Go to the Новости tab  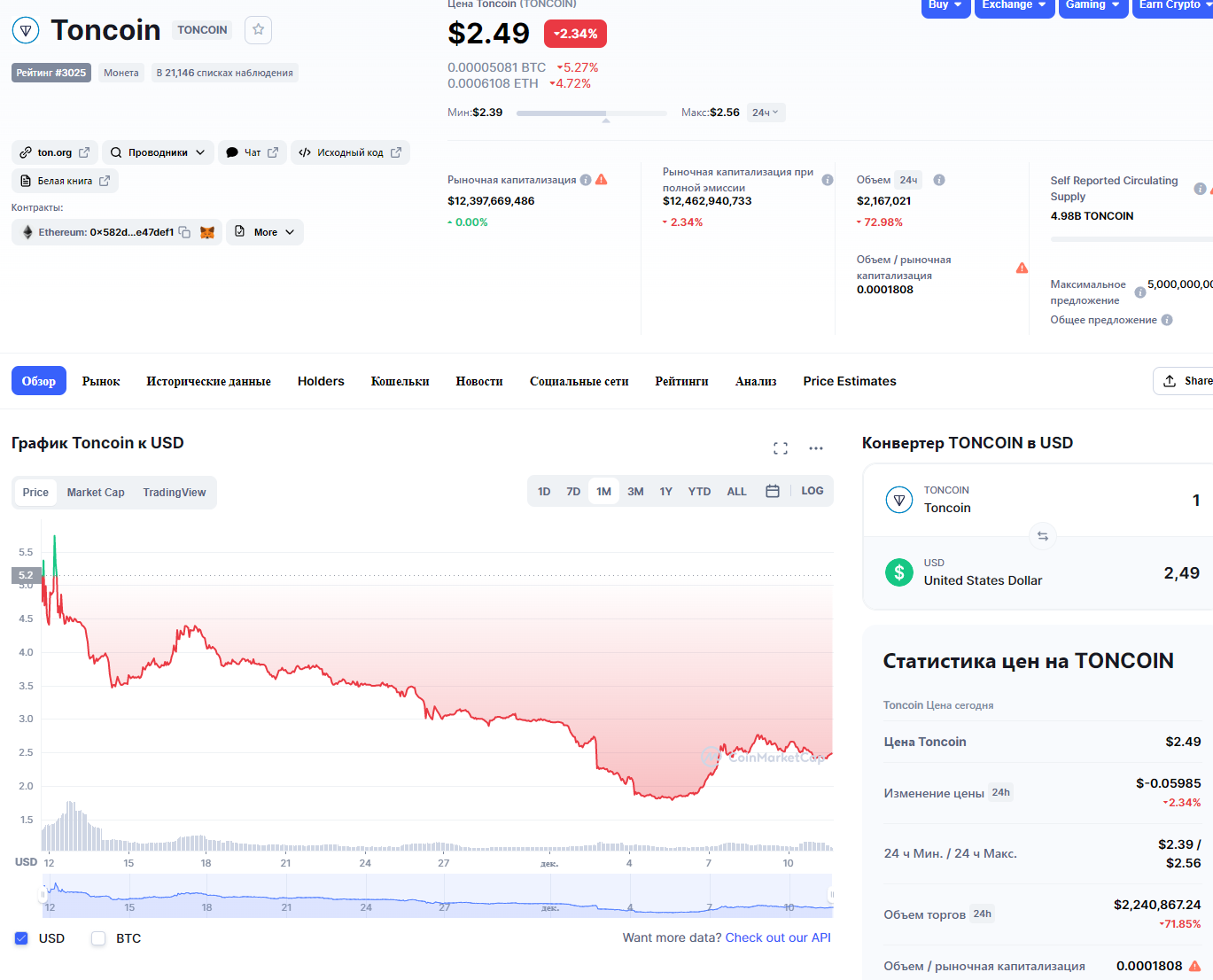pyautogui.click(x=479, y=381)
